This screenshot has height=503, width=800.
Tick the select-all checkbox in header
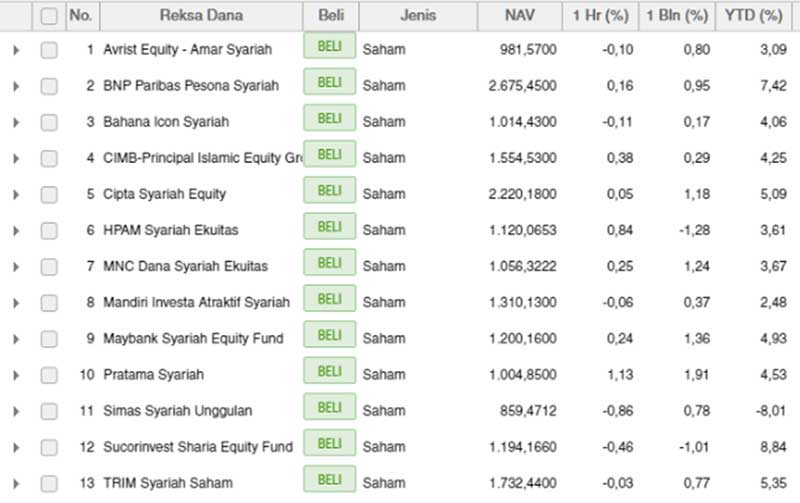[x=49, y=16]
